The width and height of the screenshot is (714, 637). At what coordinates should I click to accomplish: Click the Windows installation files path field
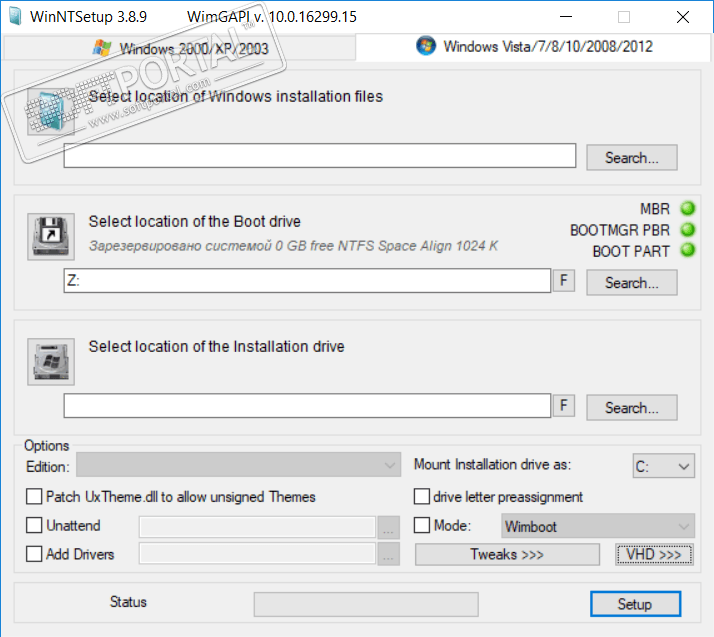pos(320,156)
